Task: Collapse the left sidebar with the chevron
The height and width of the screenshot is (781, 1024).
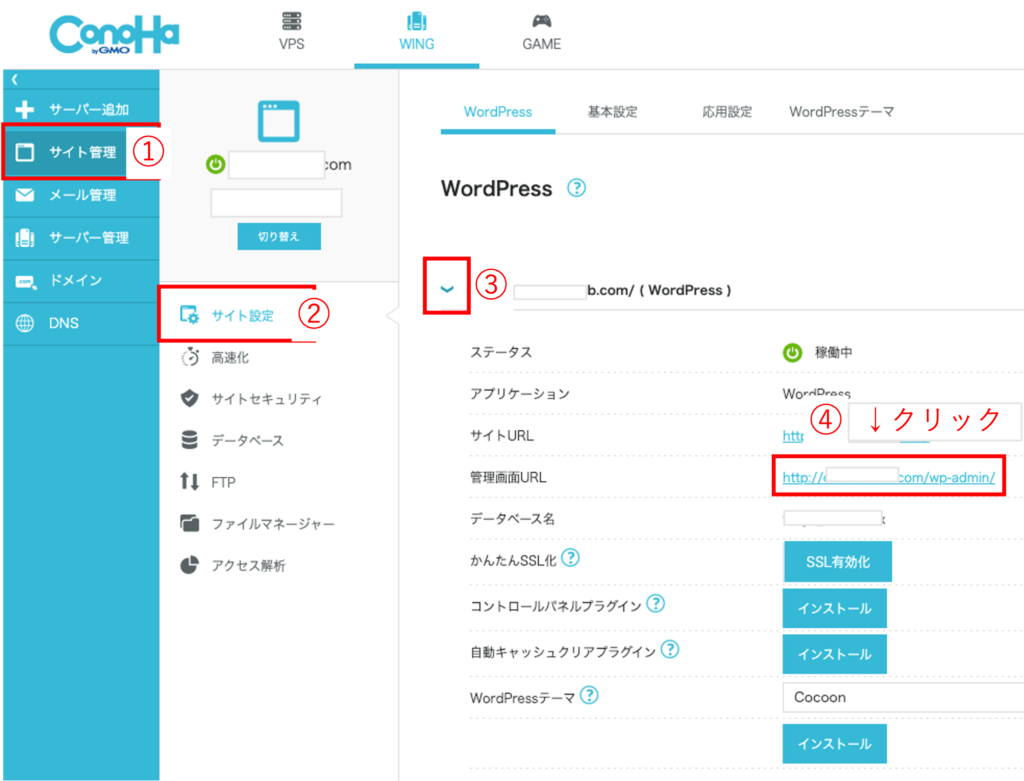Action: click(15, 79)
